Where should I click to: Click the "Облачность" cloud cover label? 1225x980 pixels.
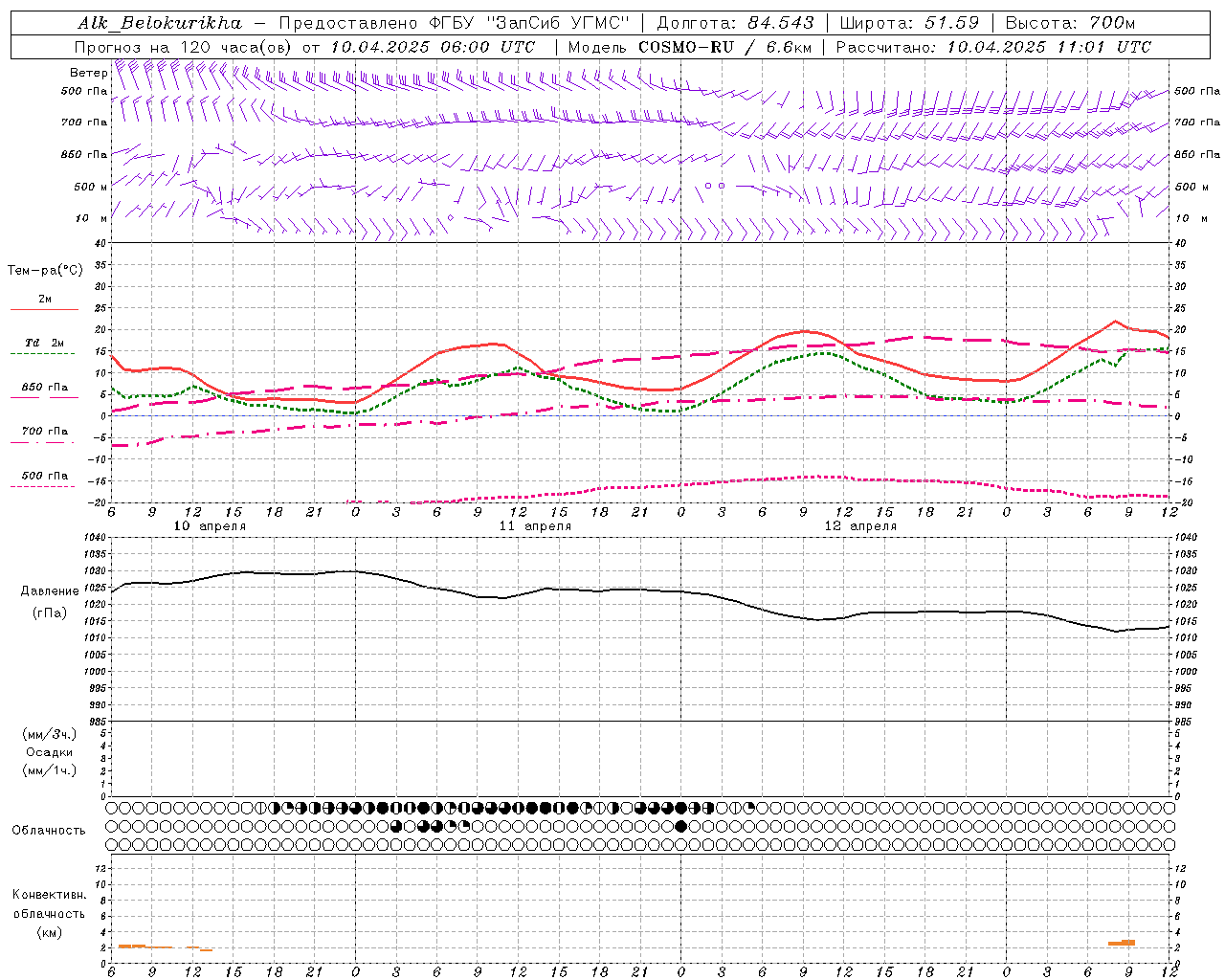[x=49, y=831]
